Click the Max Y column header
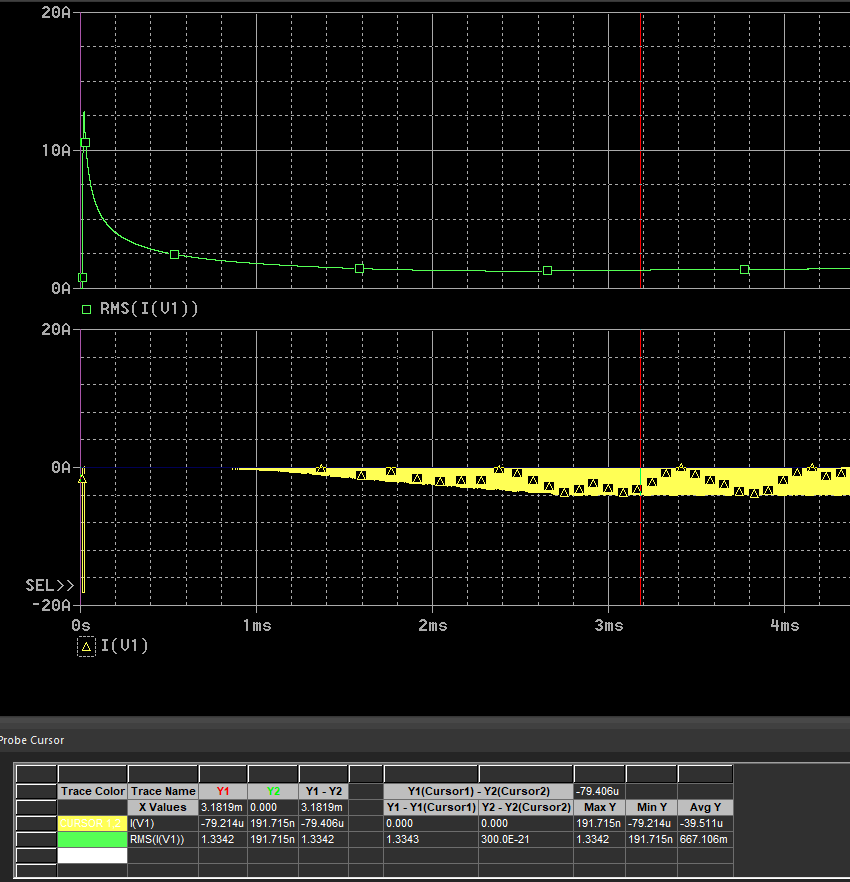 600,807
